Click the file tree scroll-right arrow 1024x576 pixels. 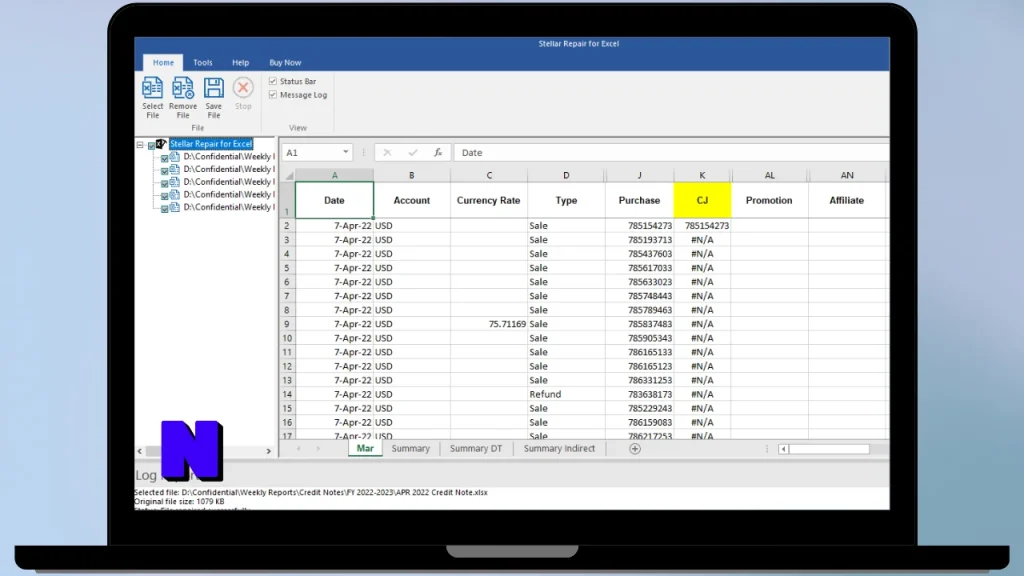[x=268, y=451]
